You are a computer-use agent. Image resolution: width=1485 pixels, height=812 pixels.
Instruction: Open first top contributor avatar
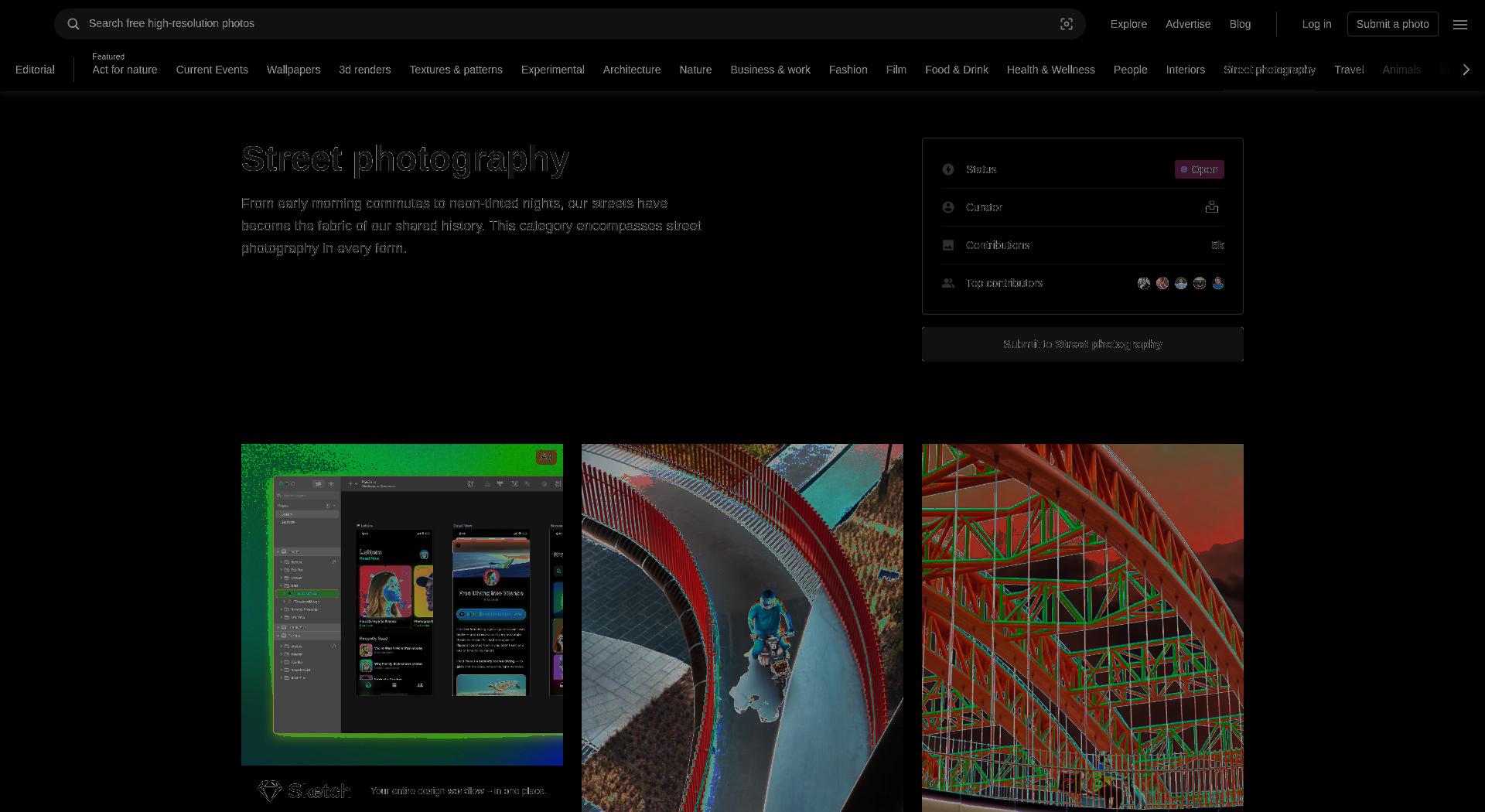click(x=1144, y=283)
